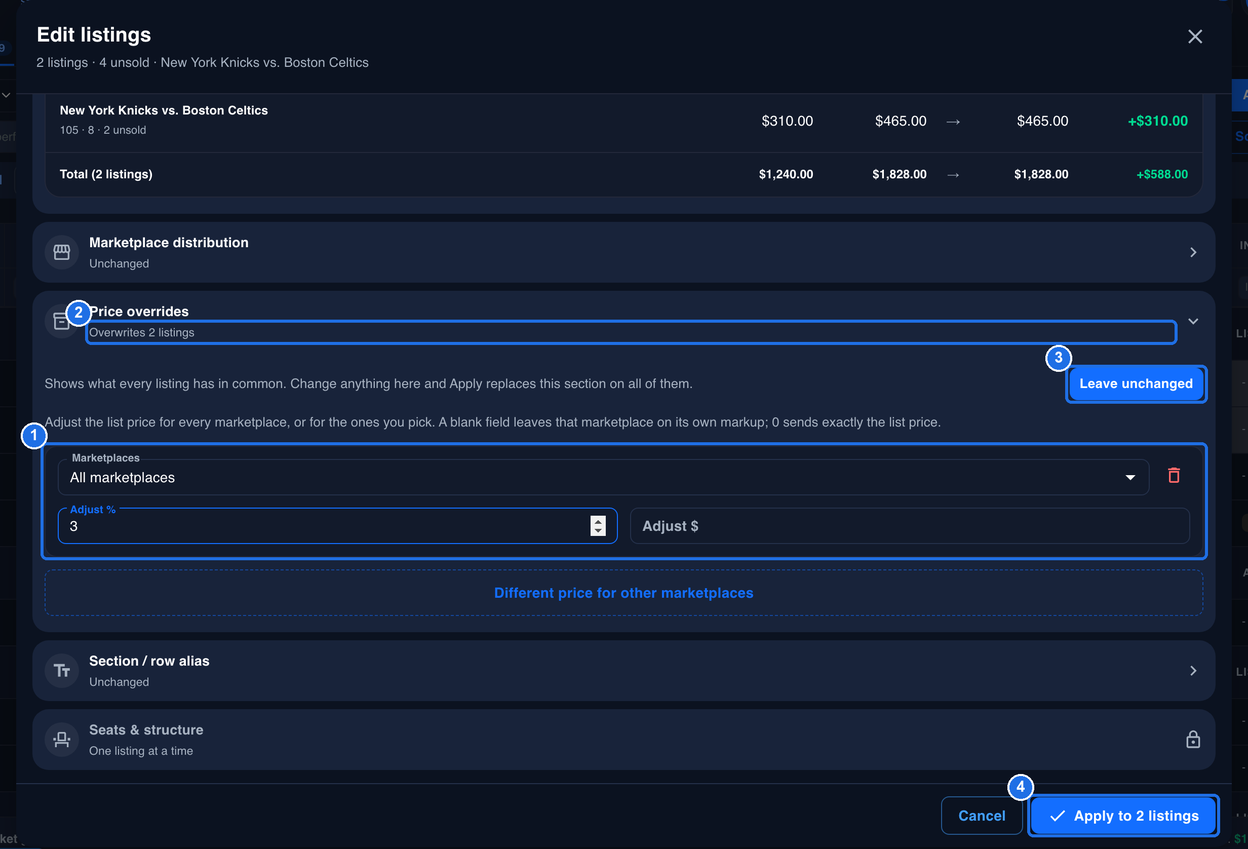Click the $310.00 cost value
Screen dimensions: 1248x849
[787, 121]
